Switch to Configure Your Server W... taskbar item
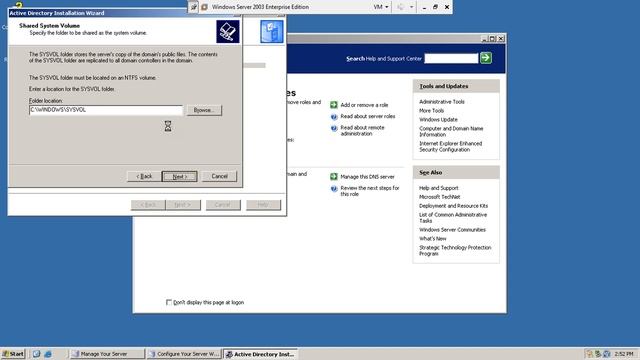Screen dimensions: 640x360 coord(184,354)
